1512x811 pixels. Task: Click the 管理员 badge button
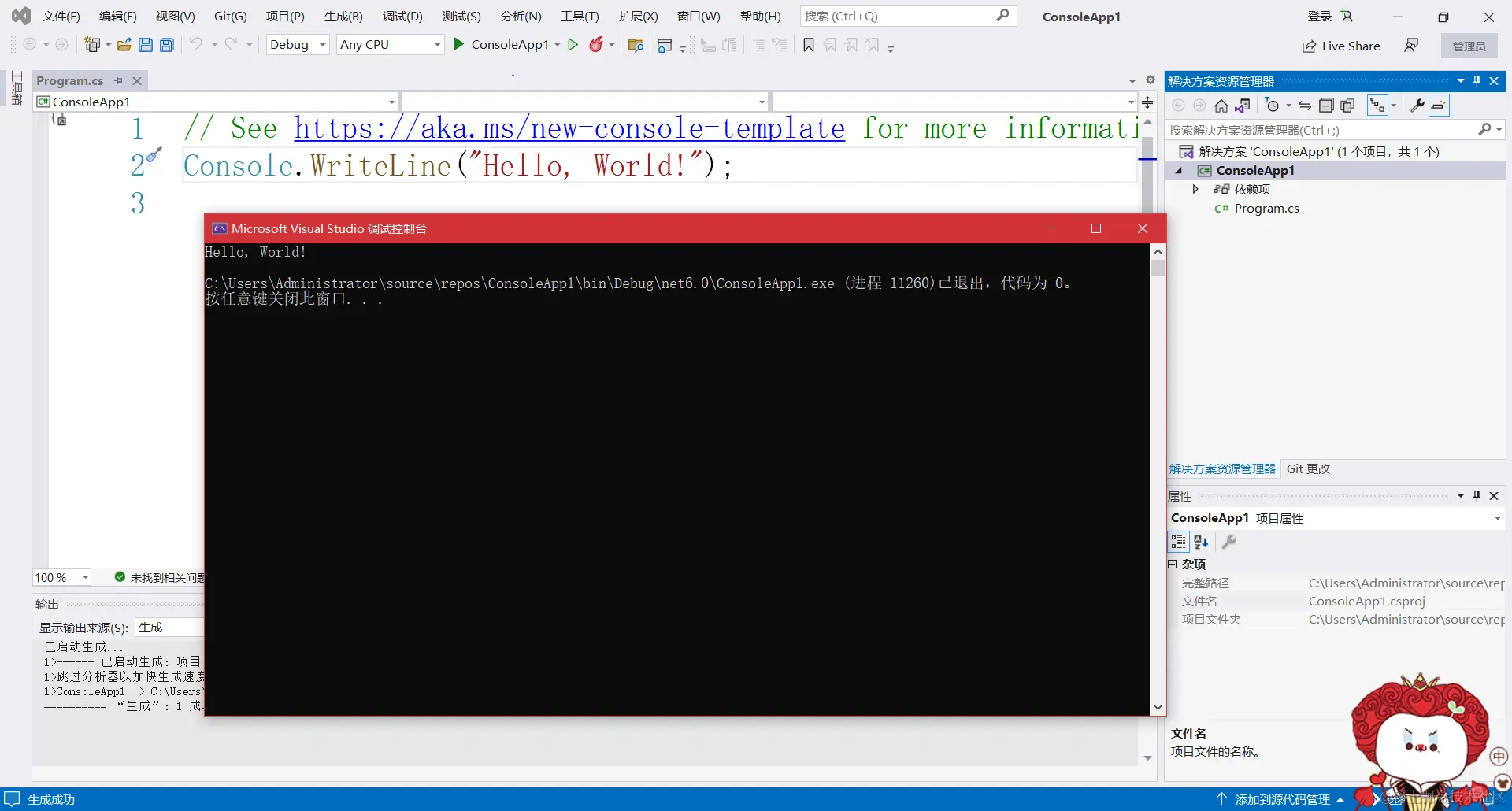click(x=1469, y=46)
